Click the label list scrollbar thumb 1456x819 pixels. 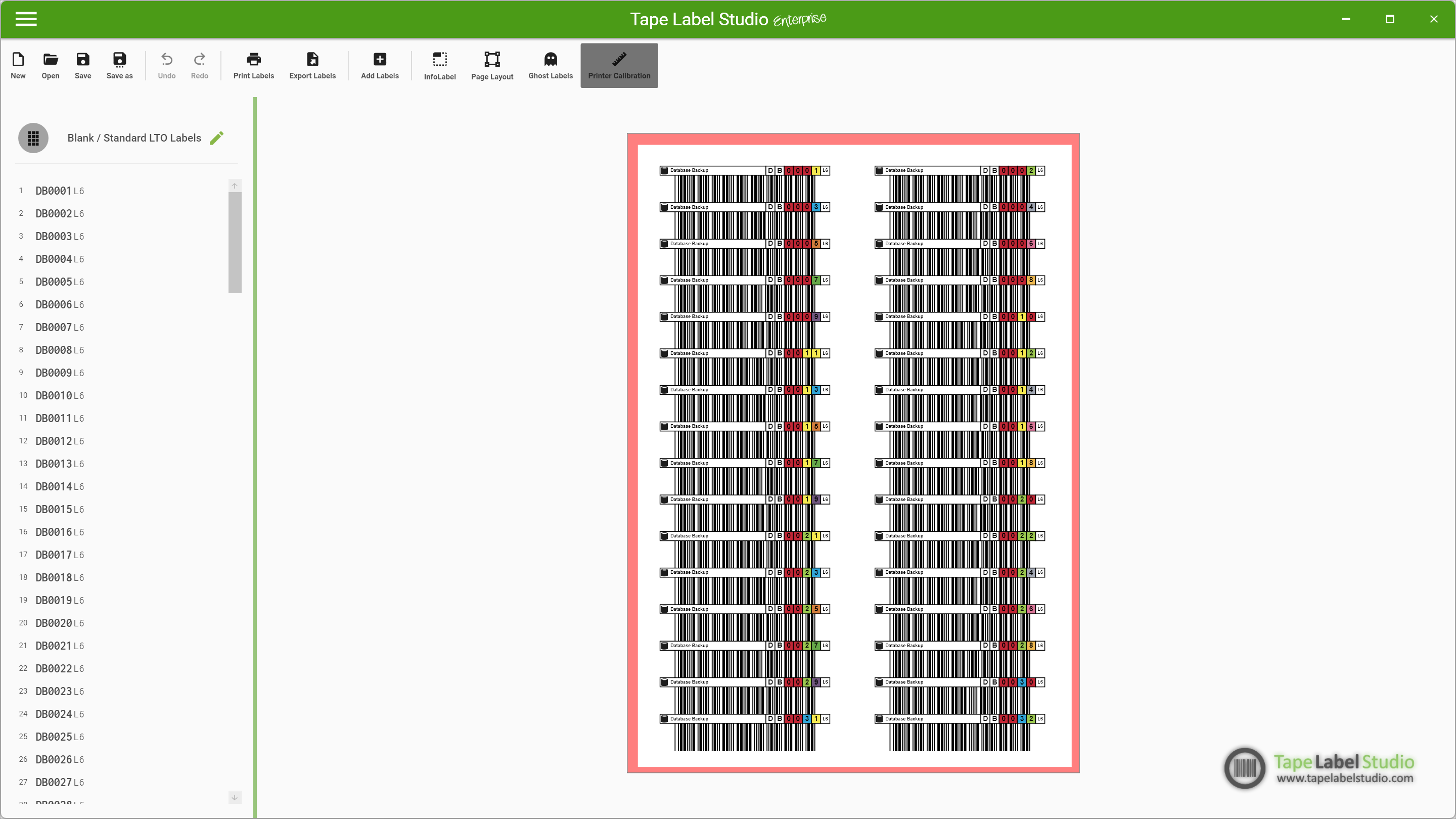(x=235, y=243)
